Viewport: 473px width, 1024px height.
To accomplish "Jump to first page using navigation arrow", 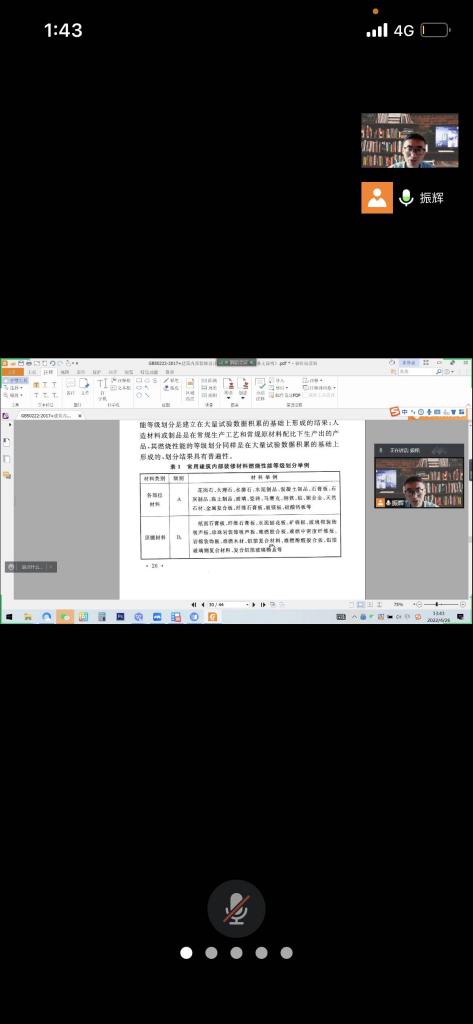I will click(x=193, y=605).
